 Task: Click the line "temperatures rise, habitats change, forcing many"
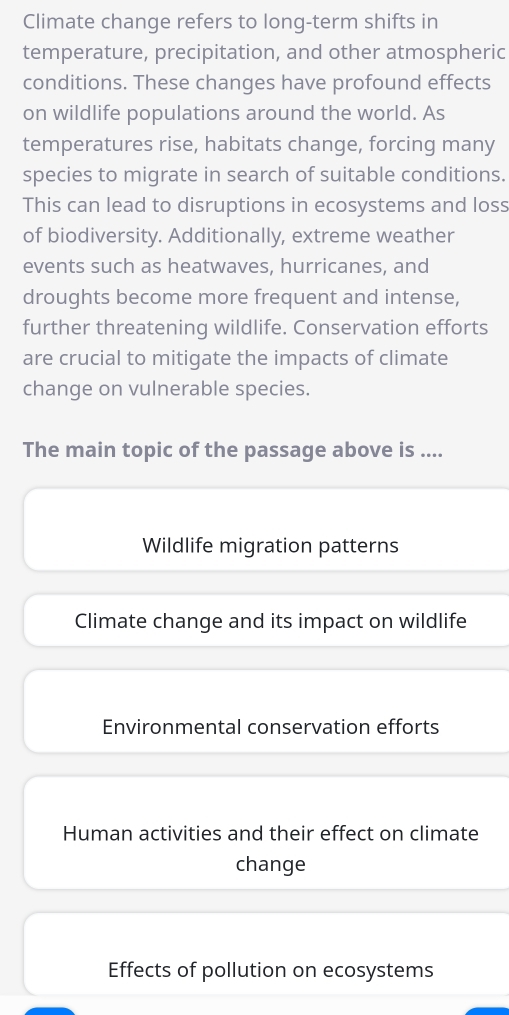pyautogui.click(x=258, y=144)
